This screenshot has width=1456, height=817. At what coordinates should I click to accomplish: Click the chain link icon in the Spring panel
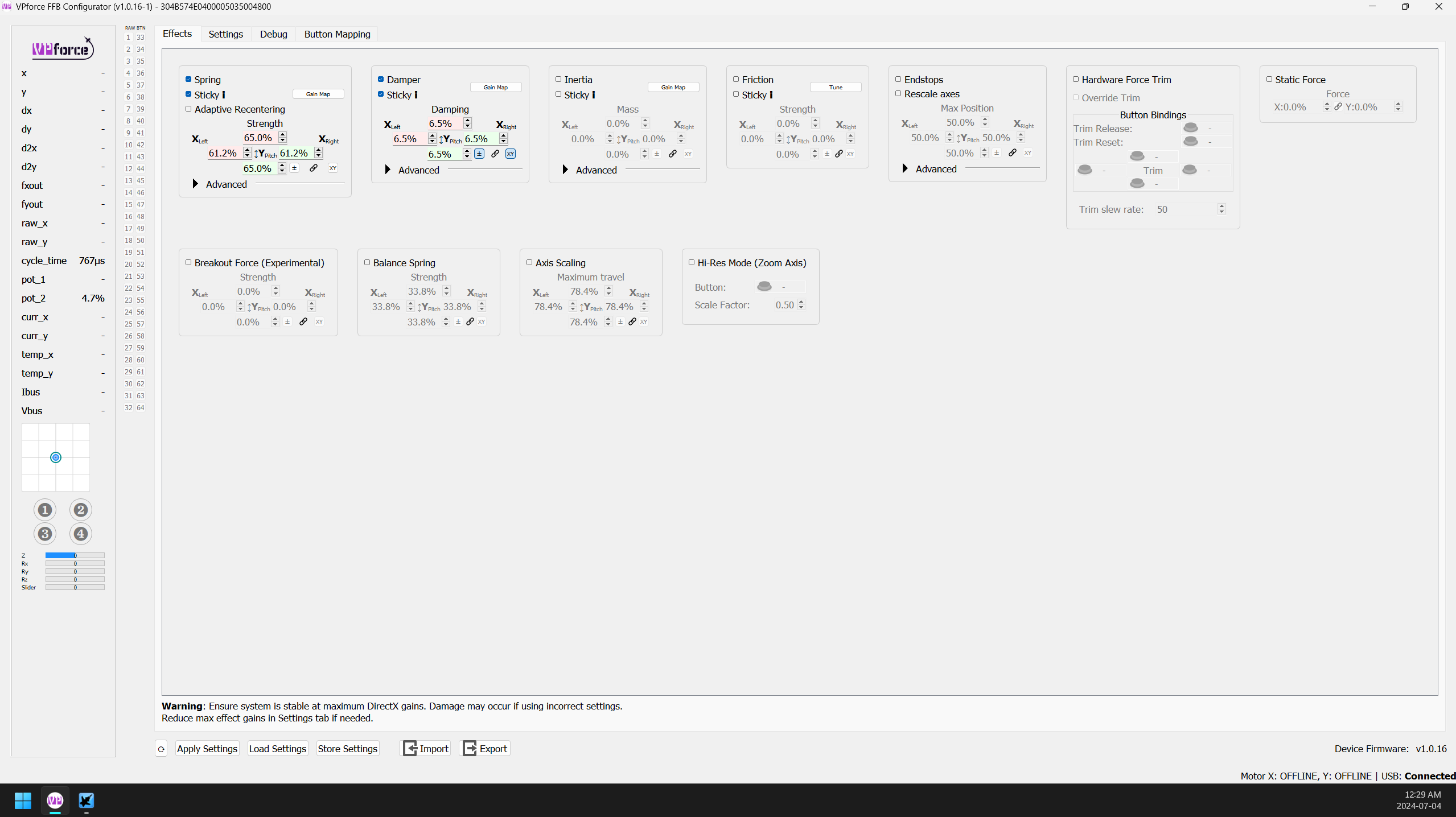[x=314, y=168]
